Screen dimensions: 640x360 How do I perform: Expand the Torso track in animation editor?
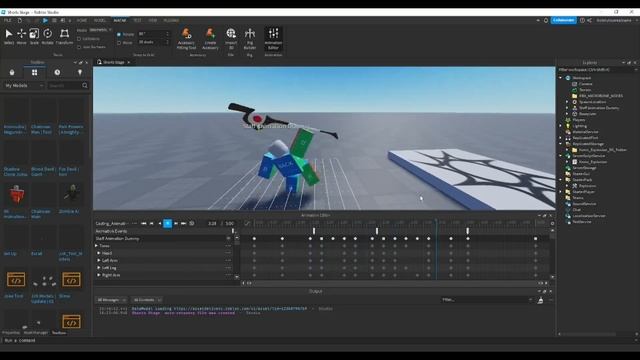coord(97,246)
